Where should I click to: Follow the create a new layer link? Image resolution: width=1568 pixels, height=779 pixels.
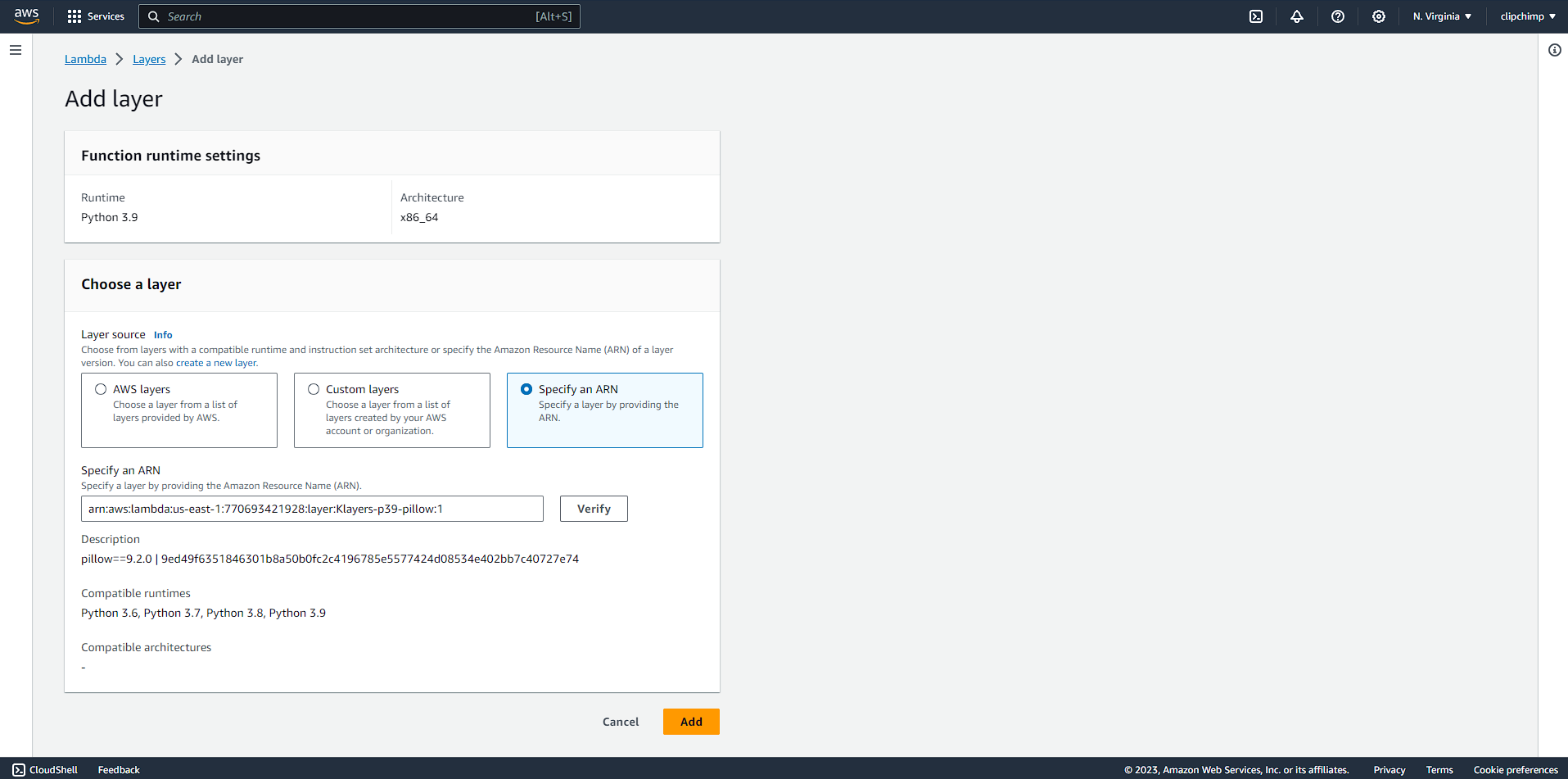click(x=216, y=363)
